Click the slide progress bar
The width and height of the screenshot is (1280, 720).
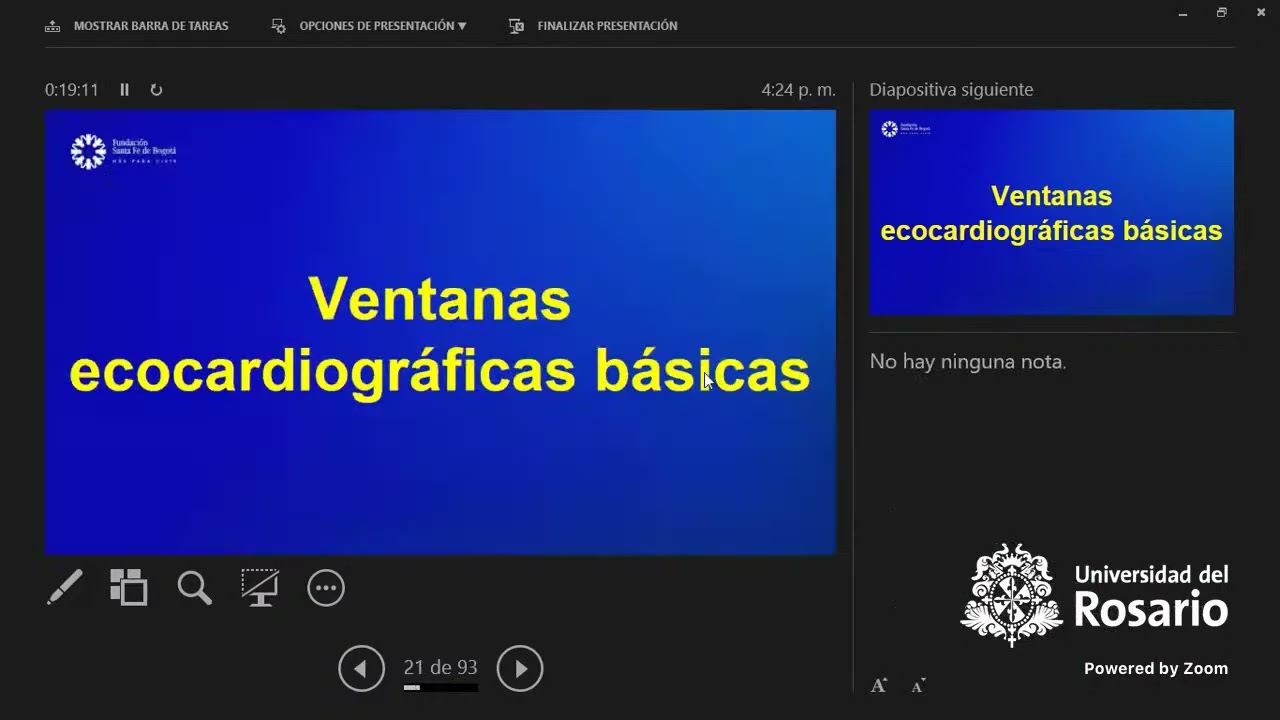point(440,688)
